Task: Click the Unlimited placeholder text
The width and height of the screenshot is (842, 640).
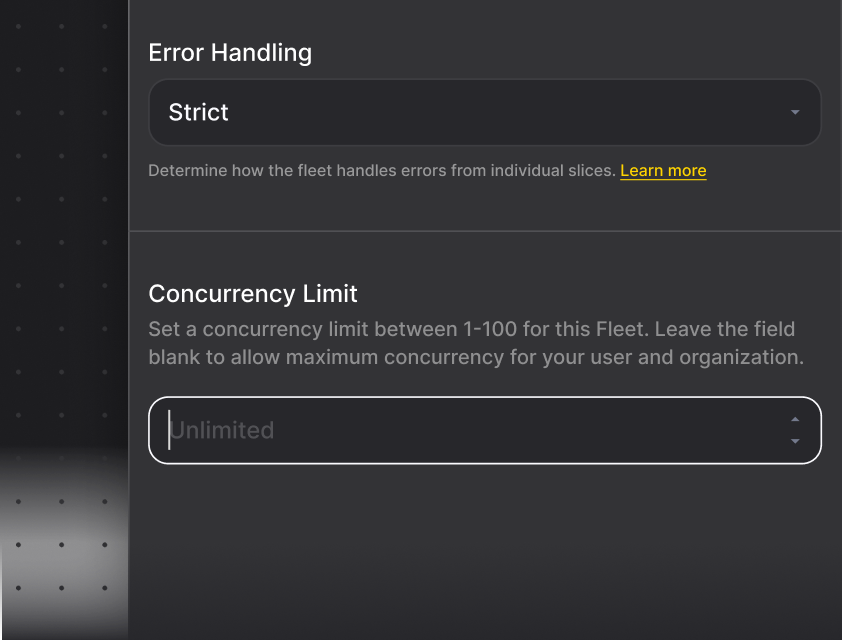Action: 222,430
